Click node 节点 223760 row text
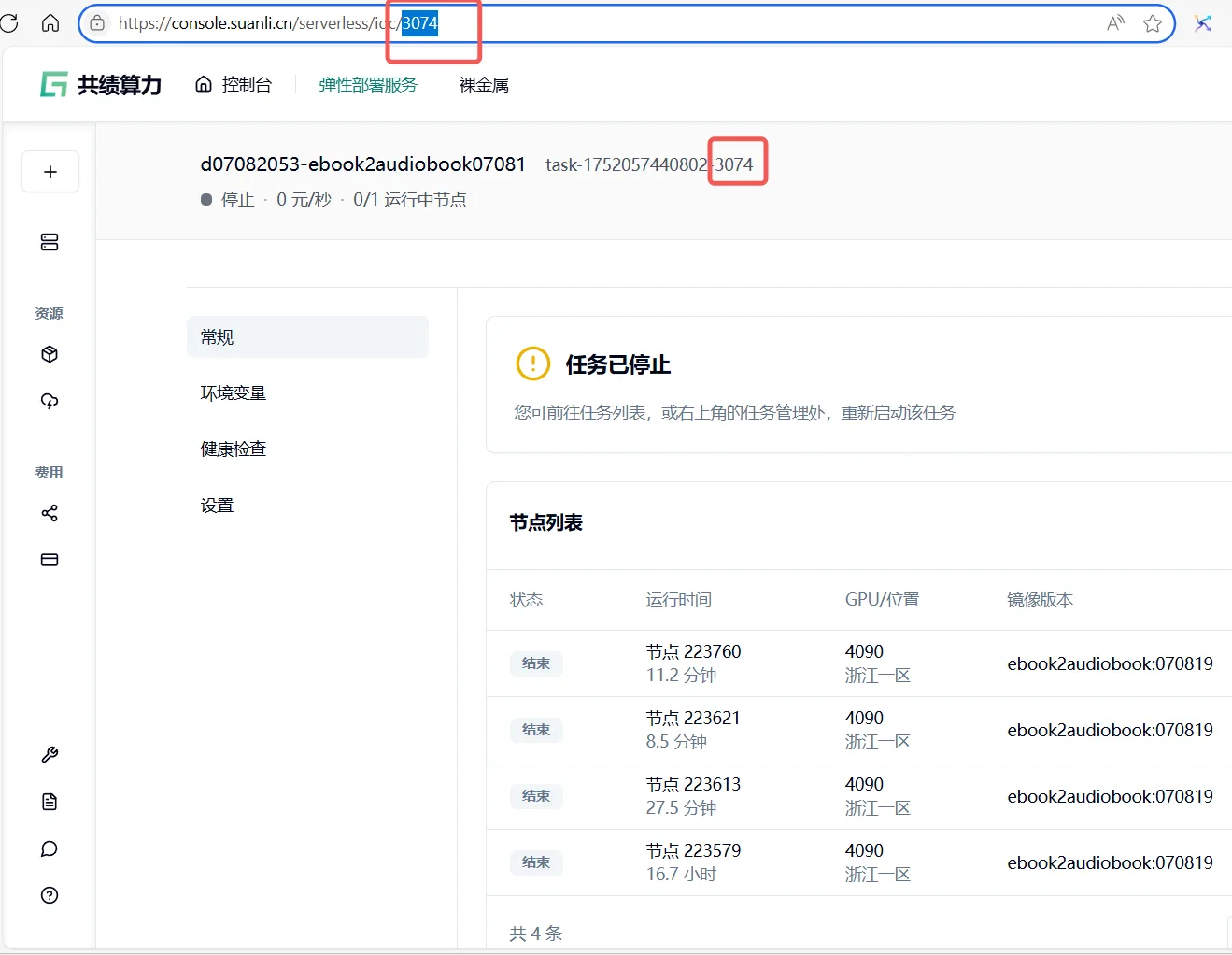Screen dimensions: 1232x955 [x=693, y=651]
